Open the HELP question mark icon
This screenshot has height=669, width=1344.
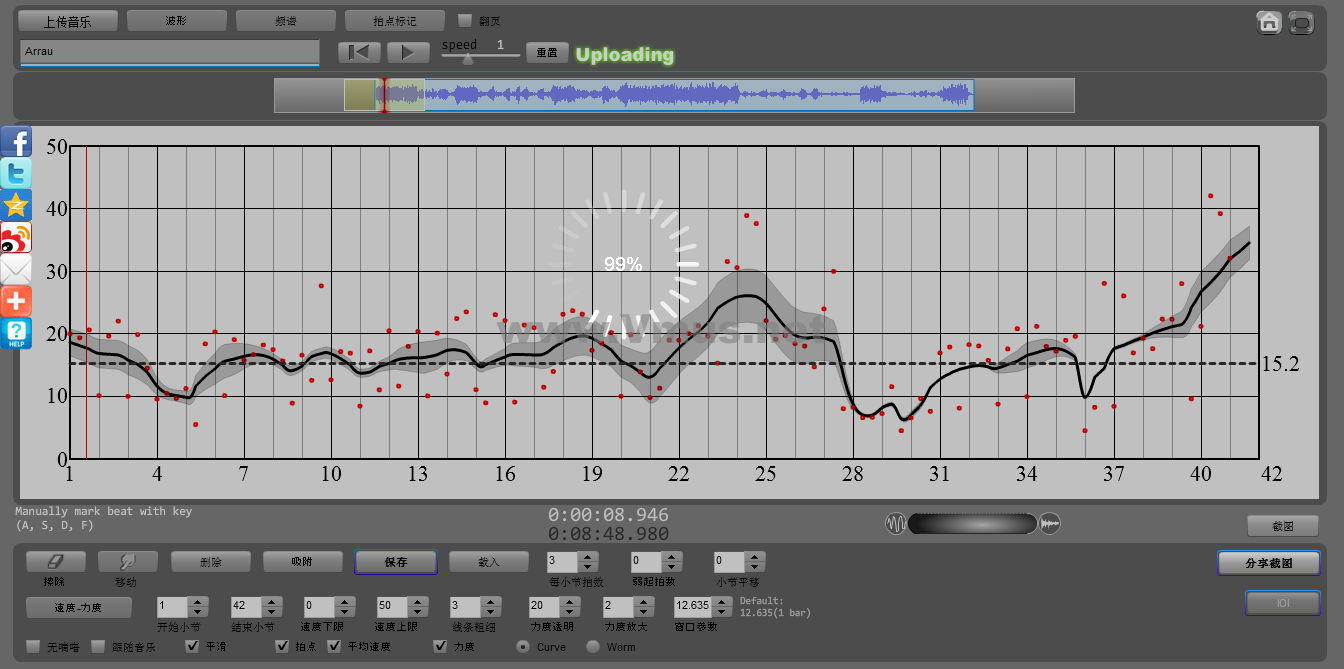click(x=16, y=333)
